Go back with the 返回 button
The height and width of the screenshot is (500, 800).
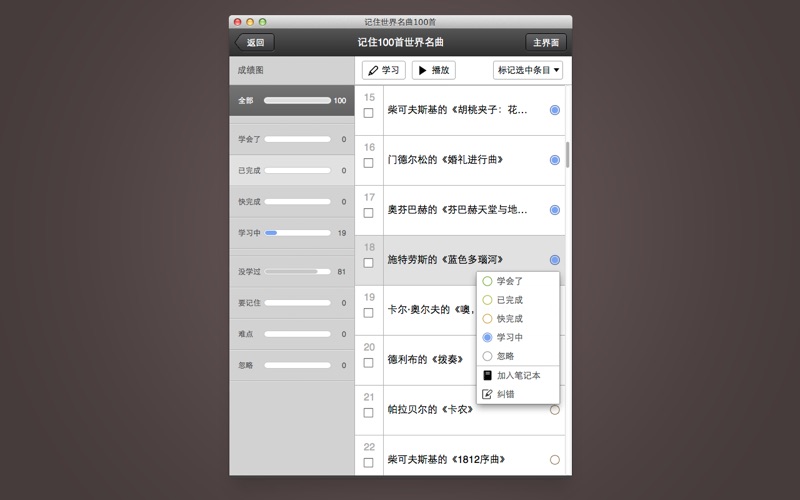[254, 42]
